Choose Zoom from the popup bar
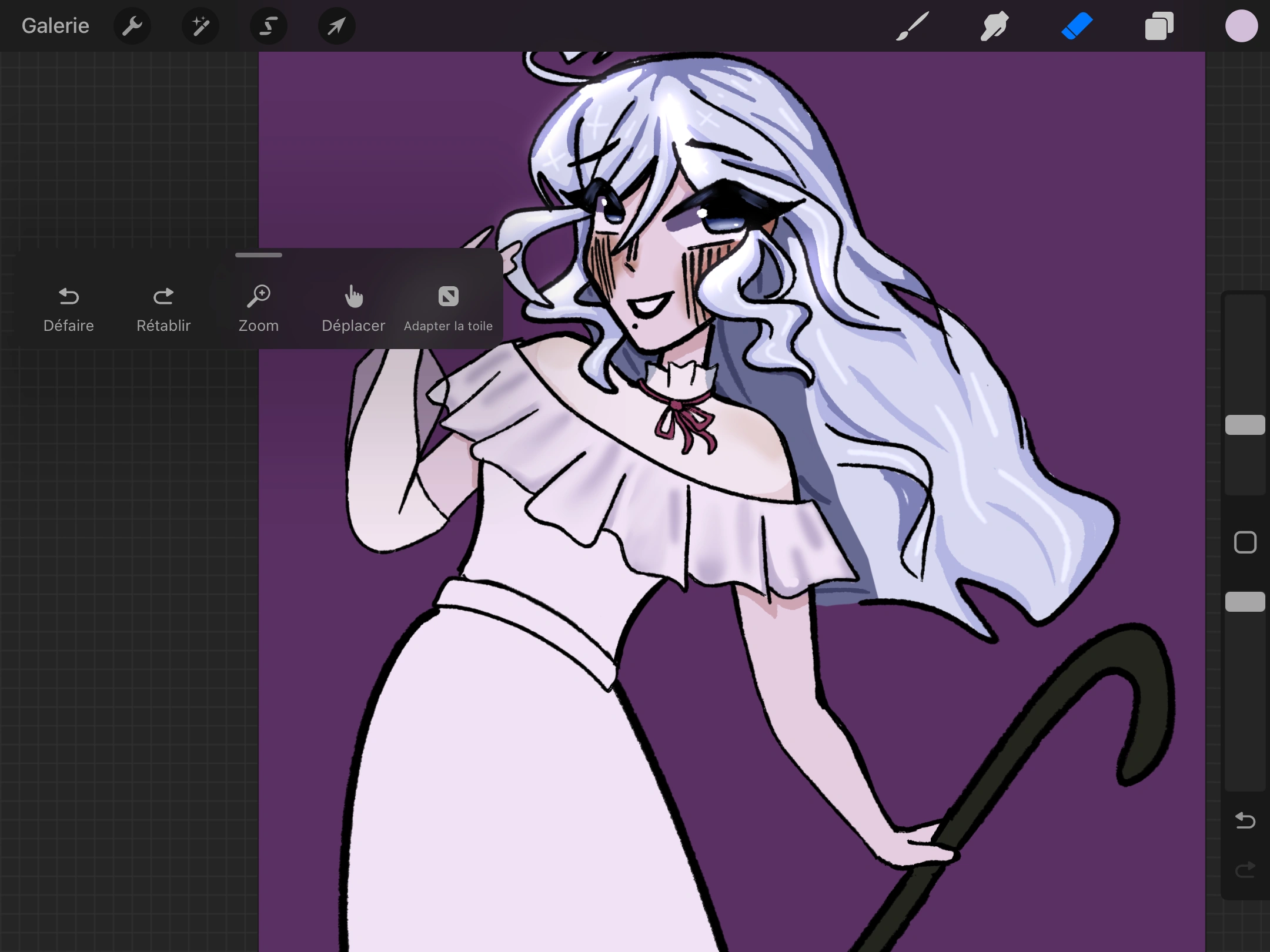Viewport: 1270px width, 952px height. tap(259, 309)
